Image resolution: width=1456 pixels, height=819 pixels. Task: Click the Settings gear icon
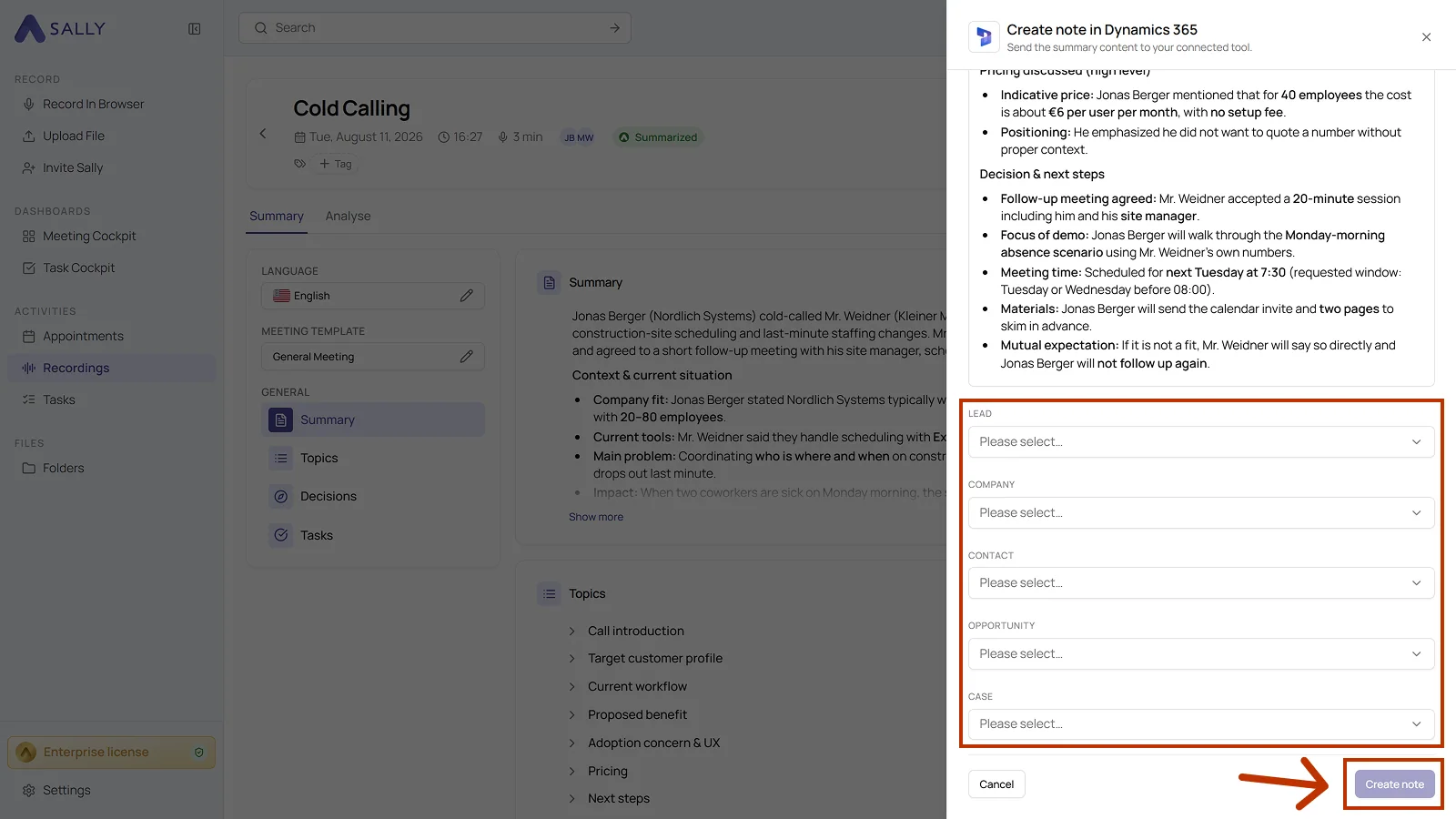tap(28, 790)
